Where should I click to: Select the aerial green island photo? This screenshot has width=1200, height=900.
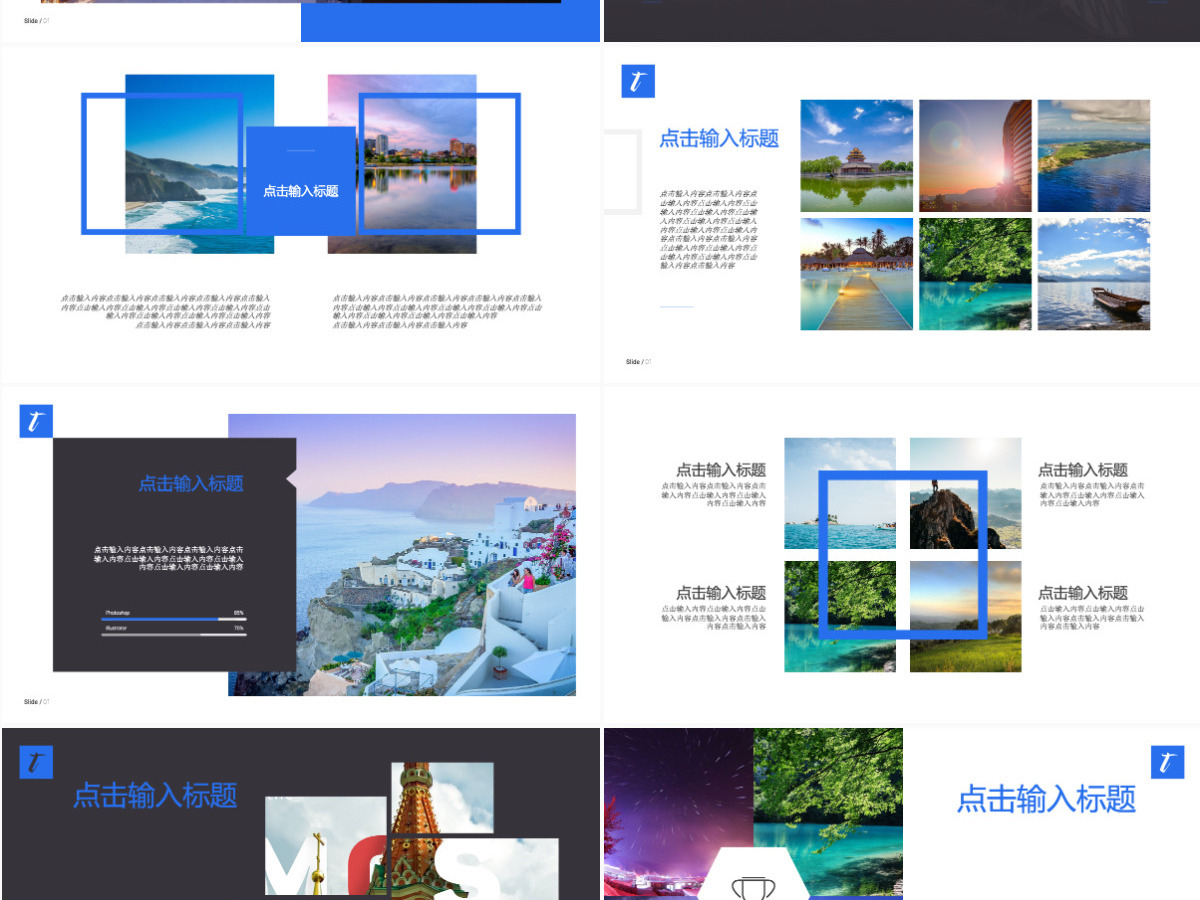point(1094,156)
